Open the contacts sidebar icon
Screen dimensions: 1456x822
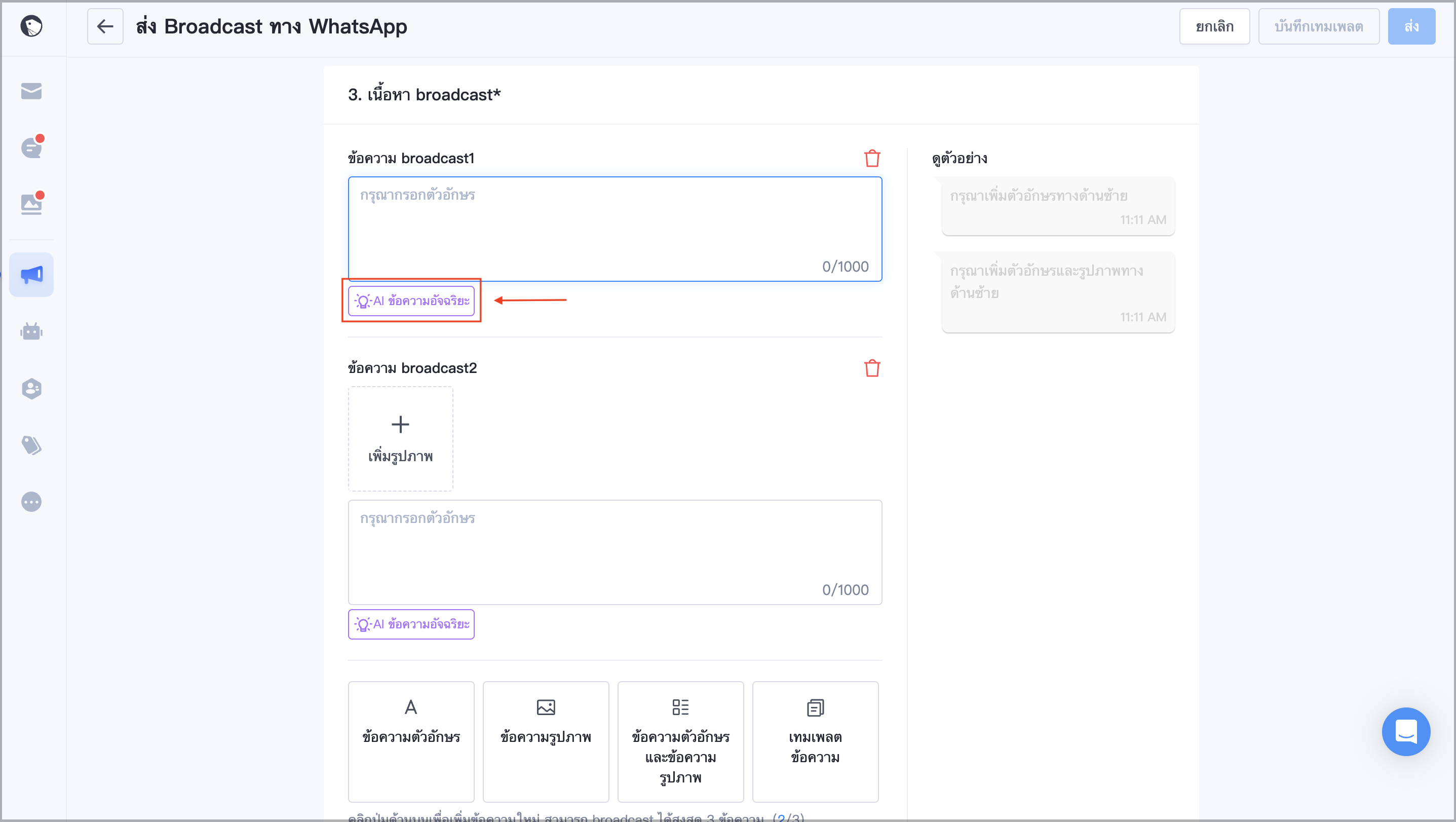pos(31,388)
